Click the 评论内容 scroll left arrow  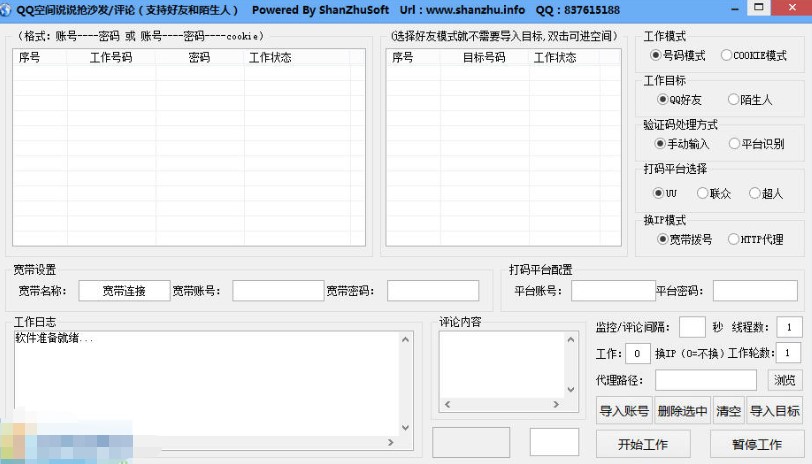pyautogui.click(x=447, y=404)
